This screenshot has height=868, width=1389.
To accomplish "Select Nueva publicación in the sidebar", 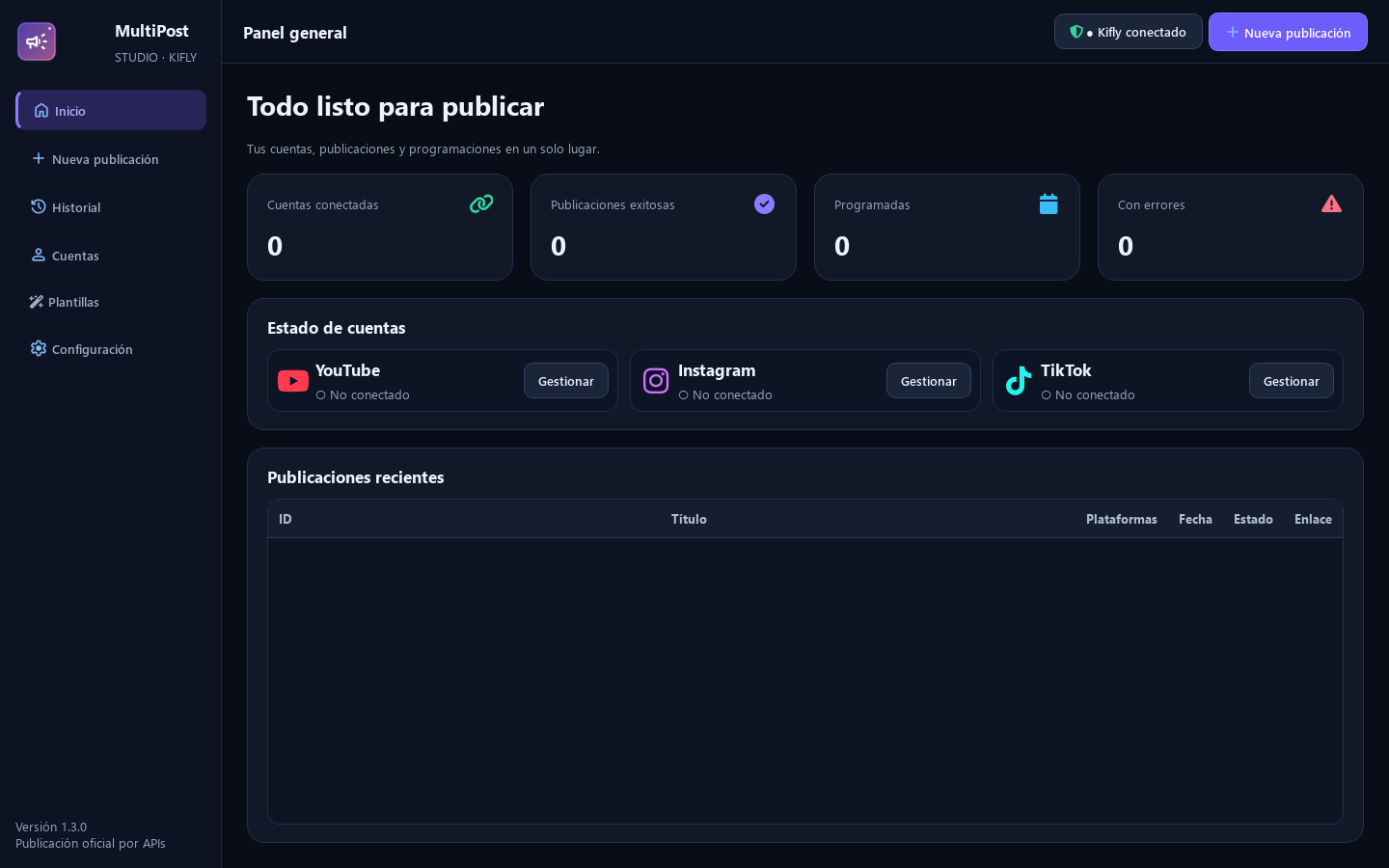I will point(111,158).
